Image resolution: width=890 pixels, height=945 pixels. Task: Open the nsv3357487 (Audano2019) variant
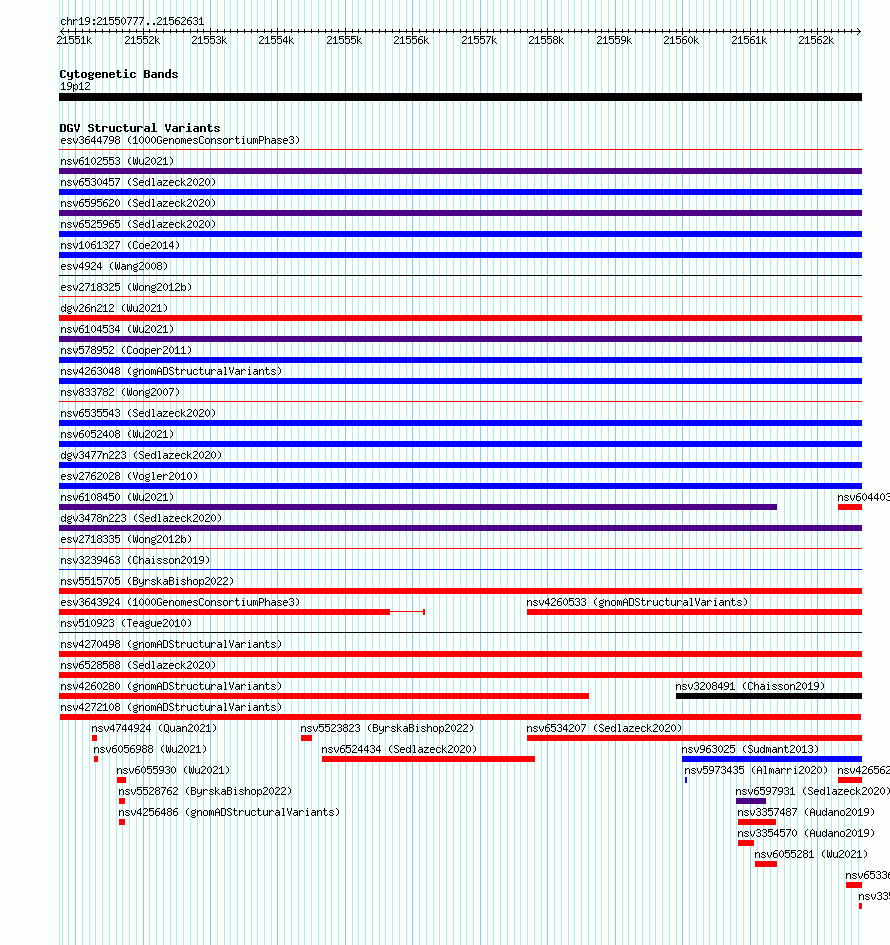click(x=806, y=812)
